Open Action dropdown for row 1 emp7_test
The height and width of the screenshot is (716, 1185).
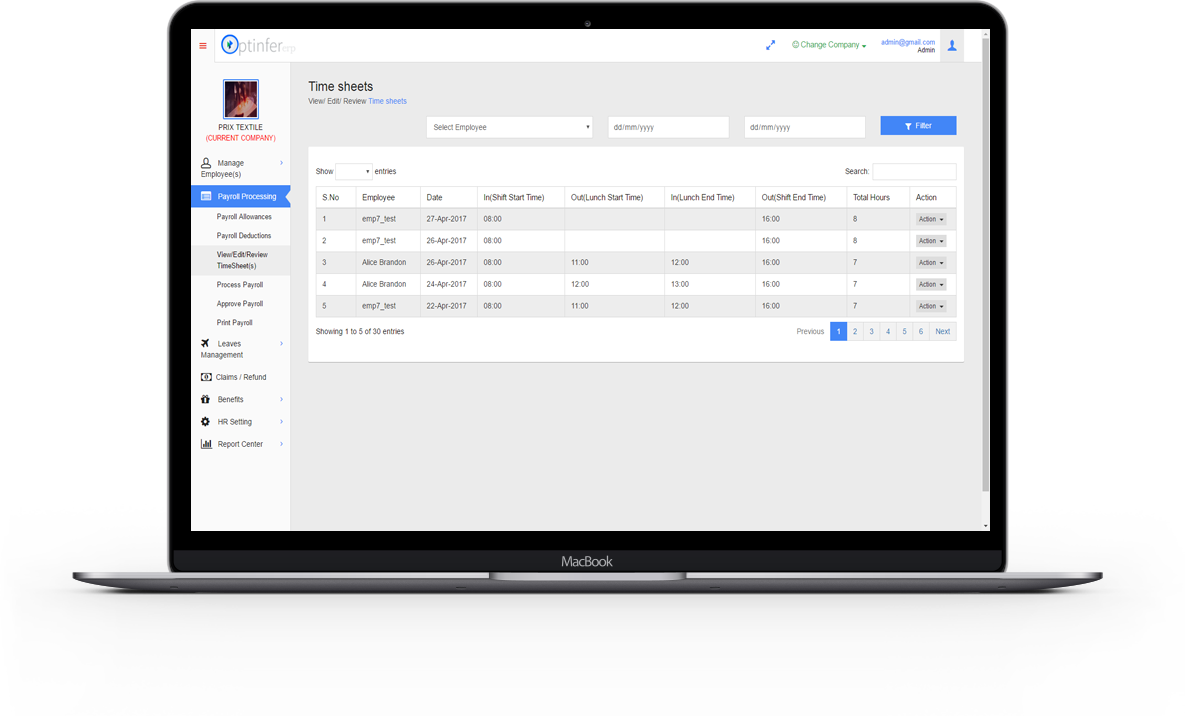tap(931, 219)
